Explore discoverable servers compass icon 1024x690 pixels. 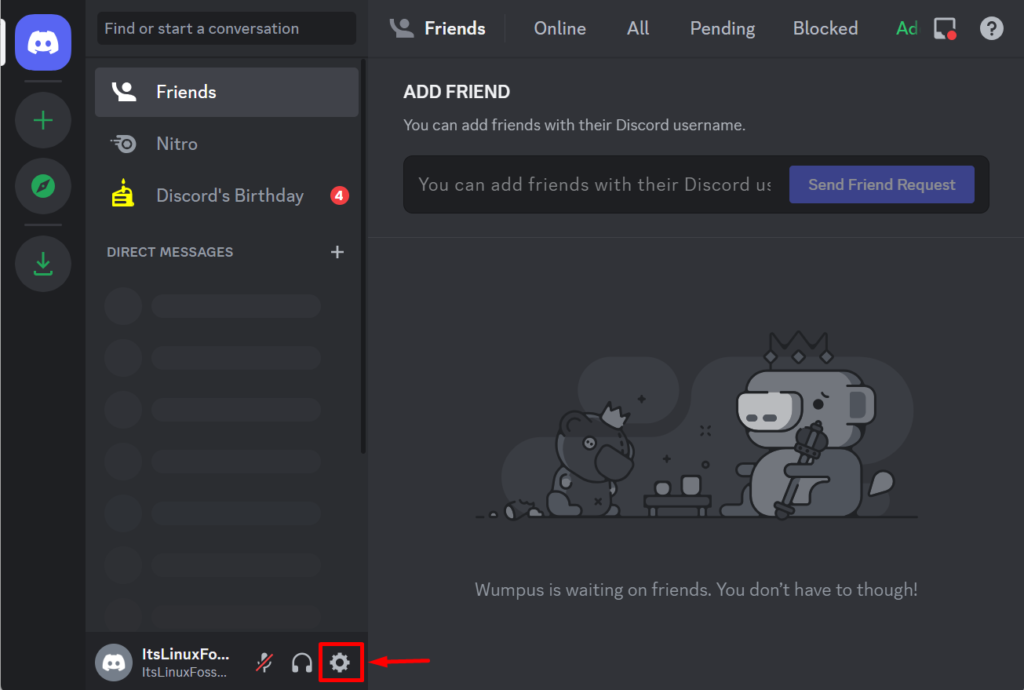point(43,186)
